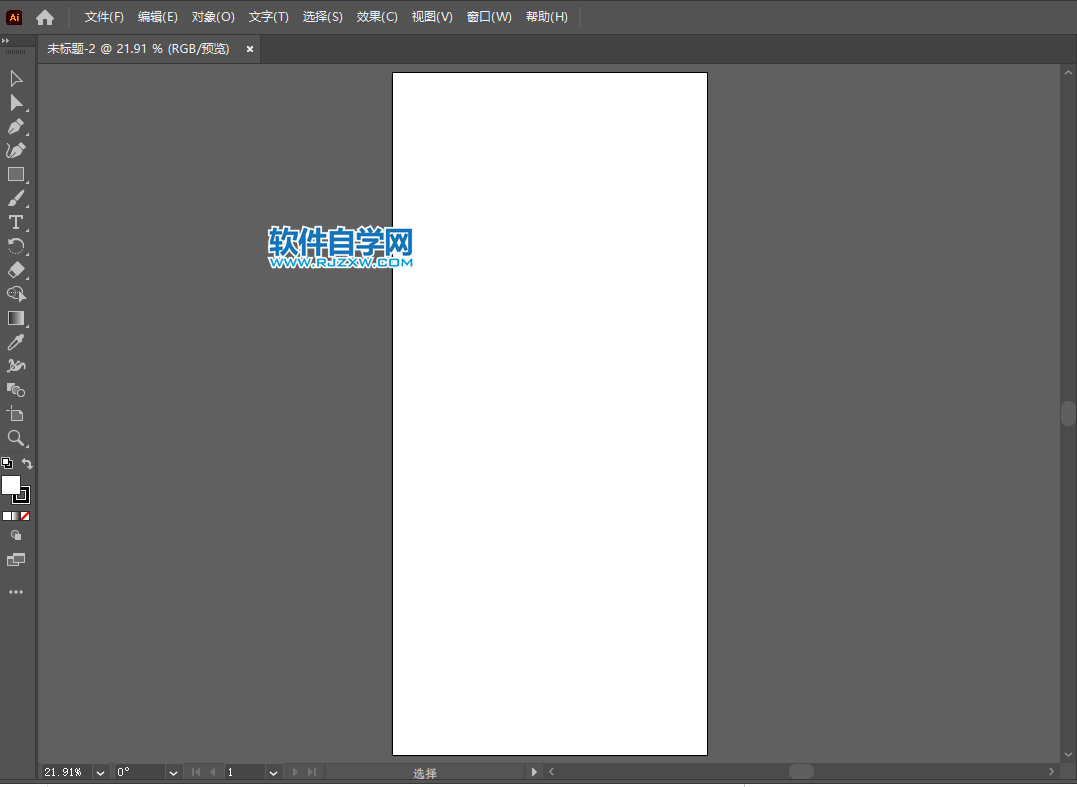
Task: Open the 效果(C) menu
Action: (377, 17)
